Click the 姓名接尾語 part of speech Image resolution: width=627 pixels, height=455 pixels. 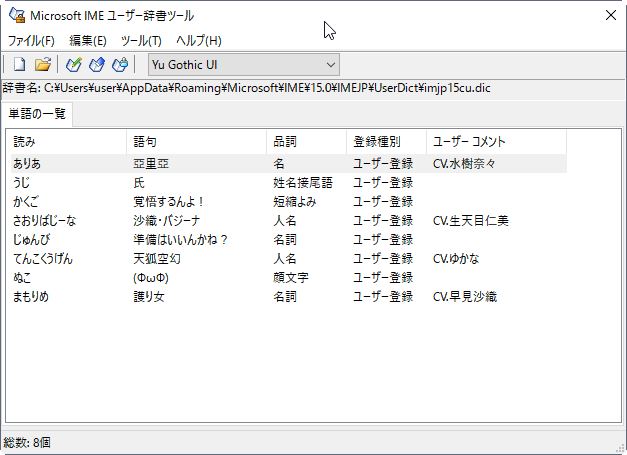click(x=303, y=183)
